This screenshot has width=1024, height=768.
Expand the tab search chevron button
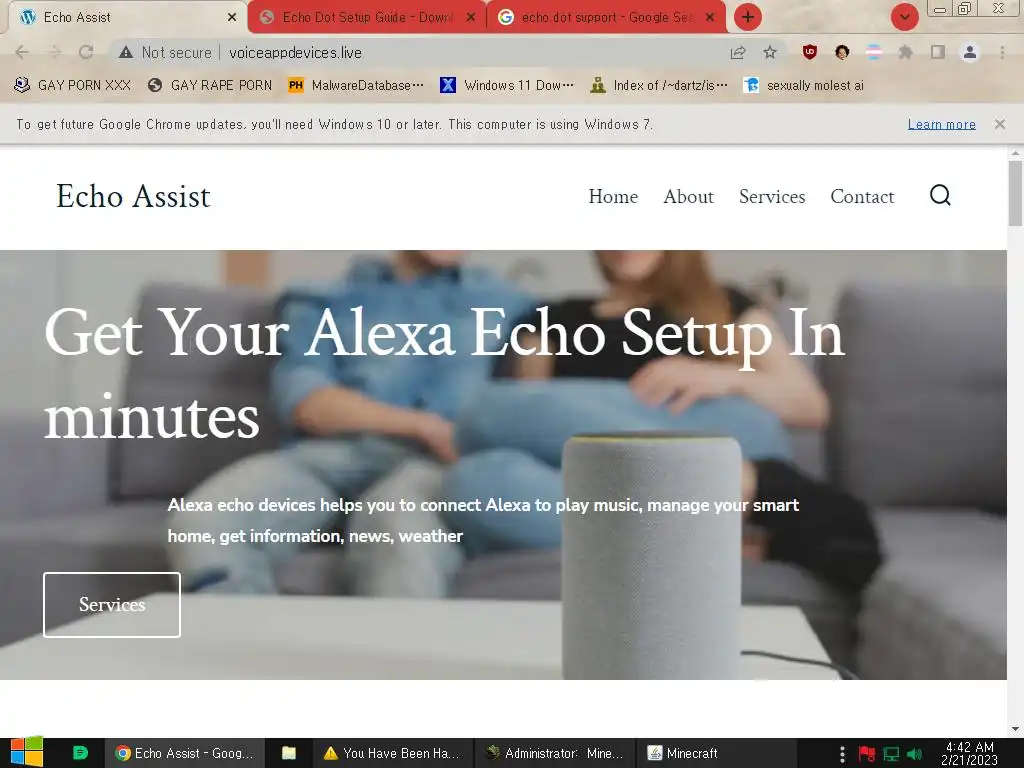coord(904,17)
